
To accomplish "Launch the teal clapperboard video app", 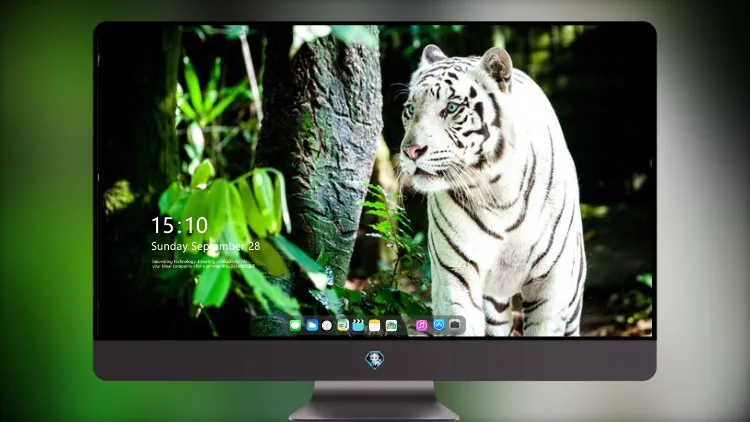I will pyautogui.click(x=358, y=326).
